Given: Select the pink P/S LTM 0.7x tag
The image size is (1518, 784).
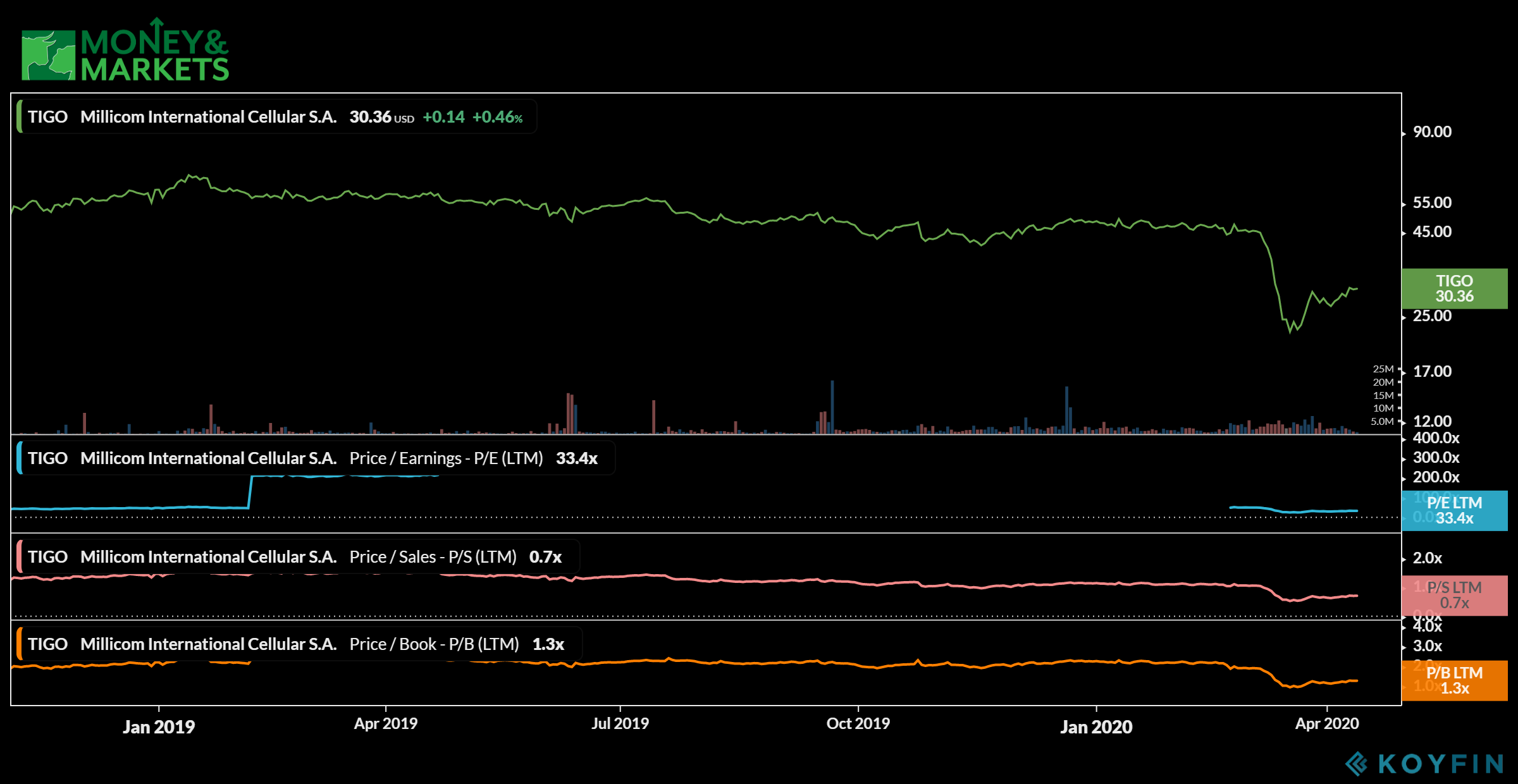Looking at the screenshot, I should [1454, 595].
